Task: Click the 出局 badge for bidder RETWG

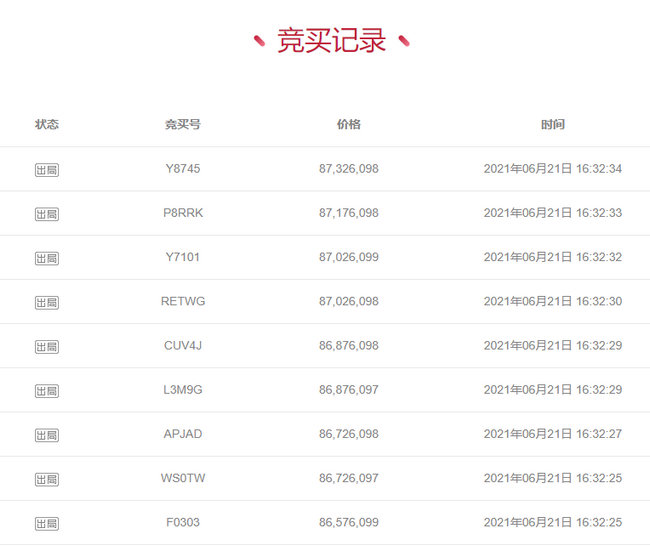Action: pyautogui.click(x=47, y=302)
